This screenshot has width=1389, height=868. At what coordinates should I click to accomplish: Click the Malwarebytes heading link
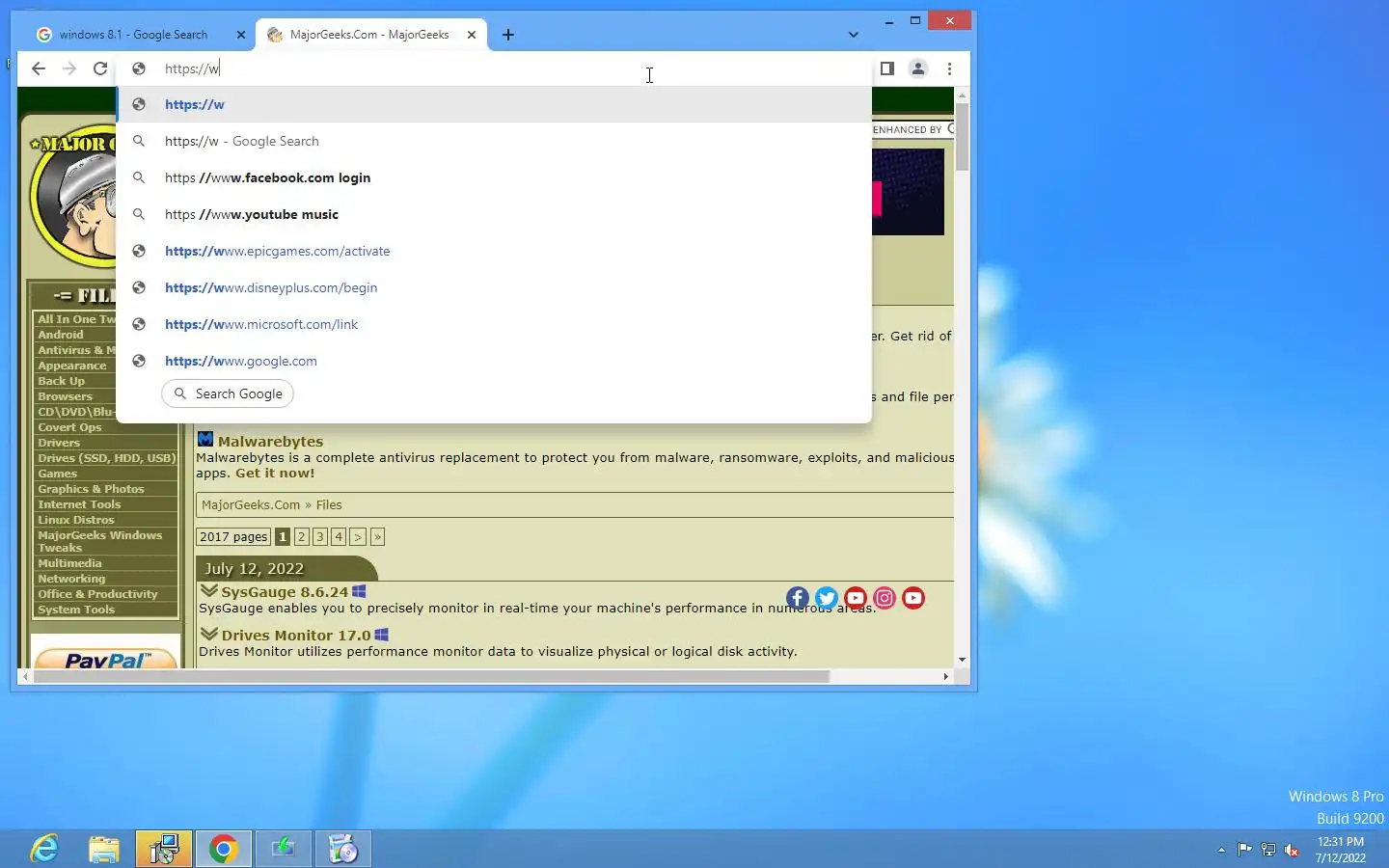(x=270, y=442)
